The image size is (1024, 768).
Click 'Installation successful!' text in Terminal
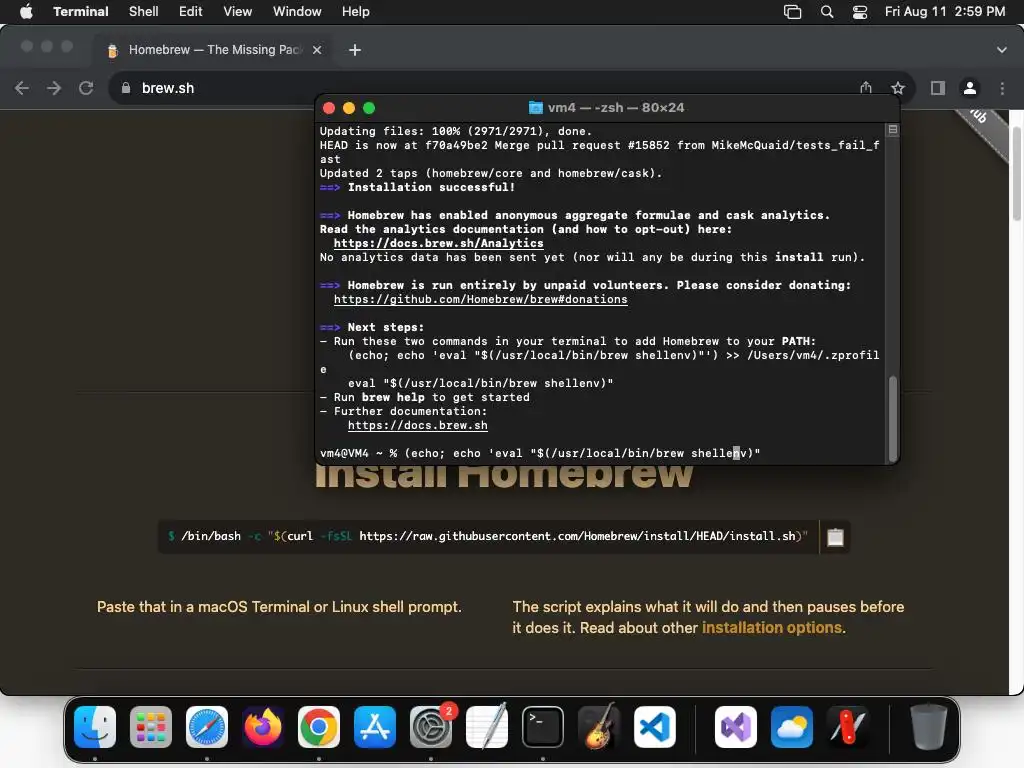coord(431,187)
